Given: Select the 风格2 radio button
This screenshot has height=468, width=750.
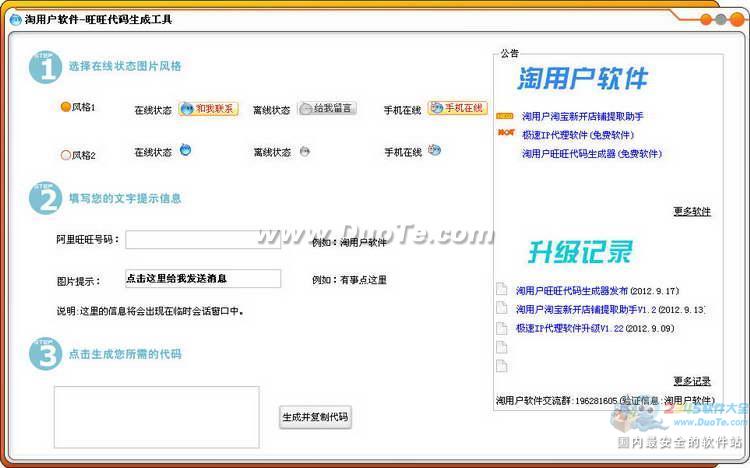Looking at the screenshot, I should (66, 155).
